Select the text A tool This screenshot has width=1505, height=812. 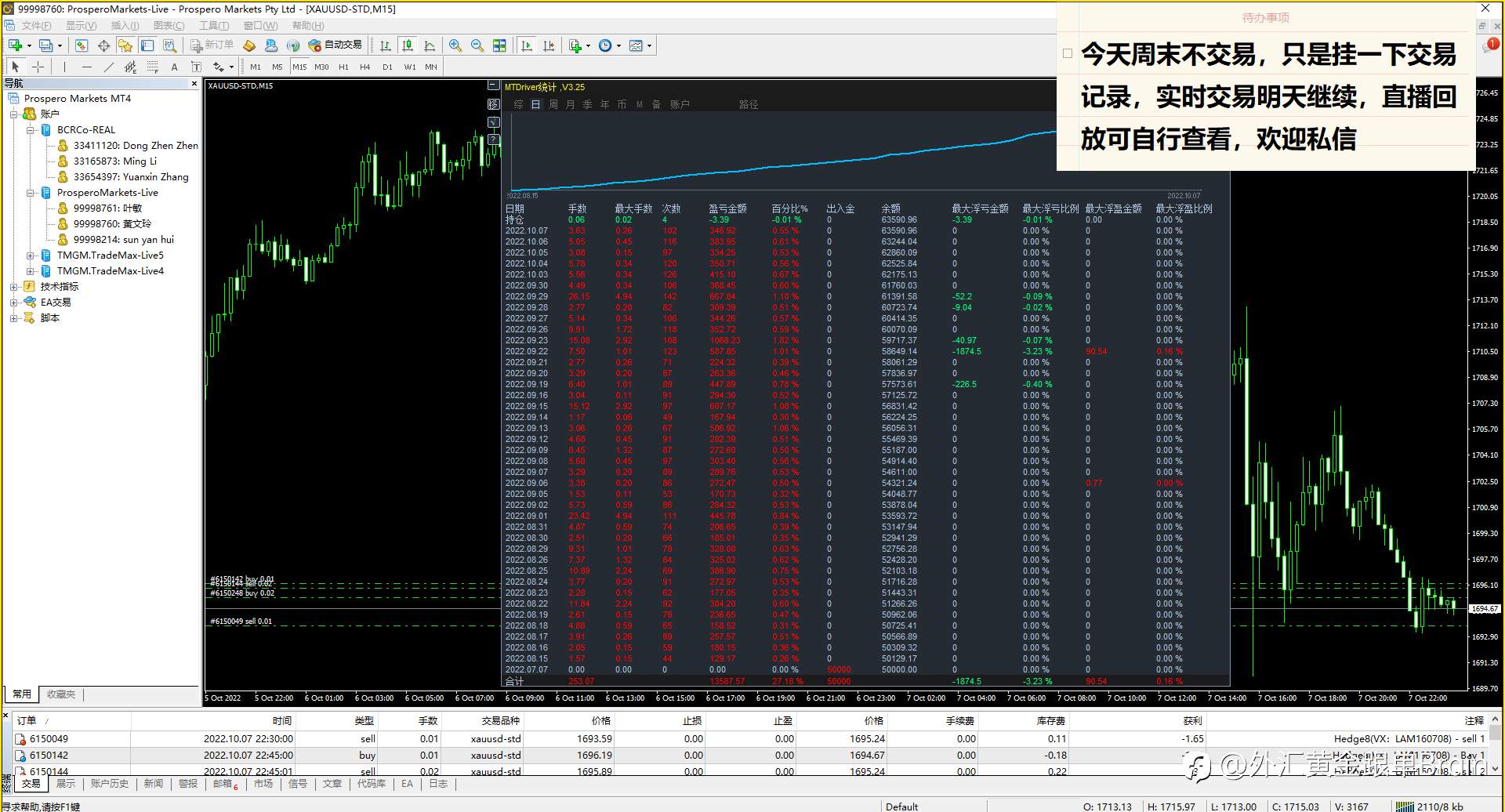coord(174,67)
